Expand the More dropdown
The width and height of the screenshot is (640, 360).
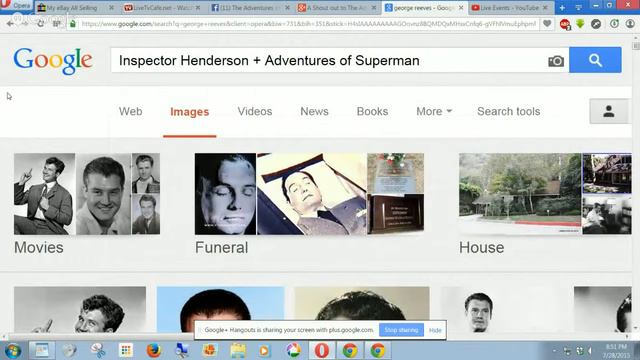coord(434,111)
